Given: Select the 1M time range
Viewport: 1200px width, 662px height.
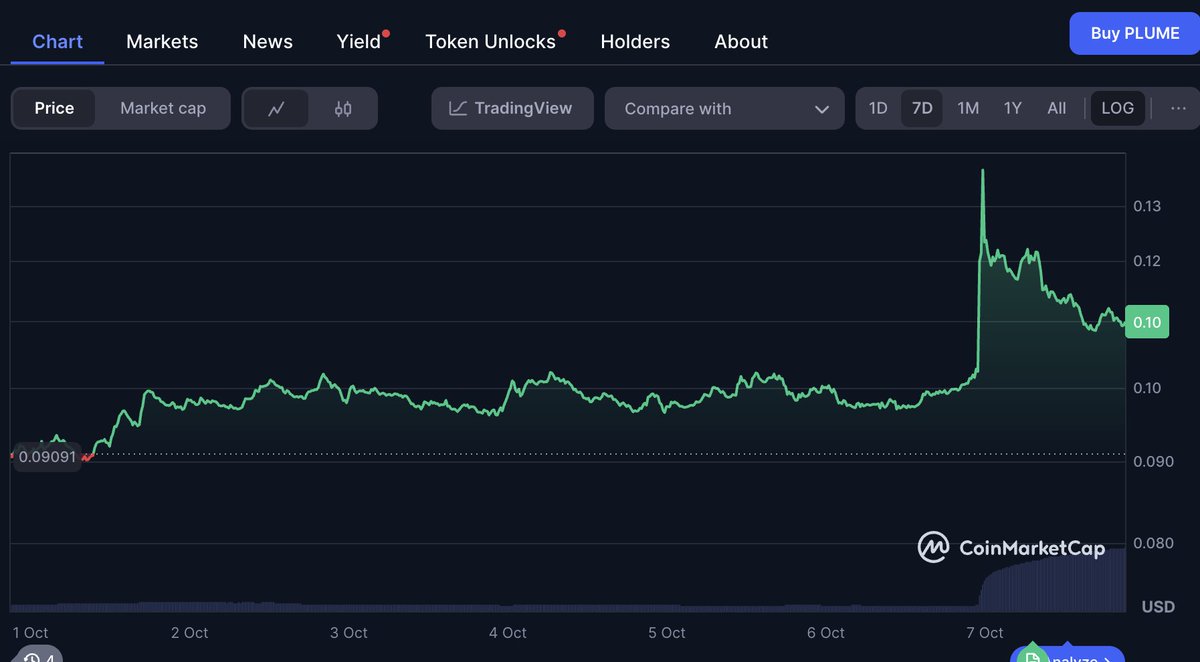Looking at the screenshot, I should tap(968, 108).
